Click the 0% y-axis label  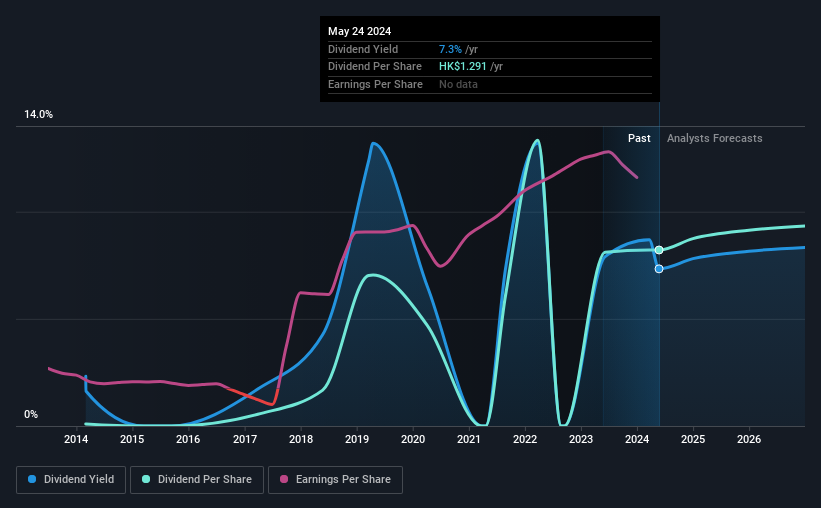click(x=31, y=414)
